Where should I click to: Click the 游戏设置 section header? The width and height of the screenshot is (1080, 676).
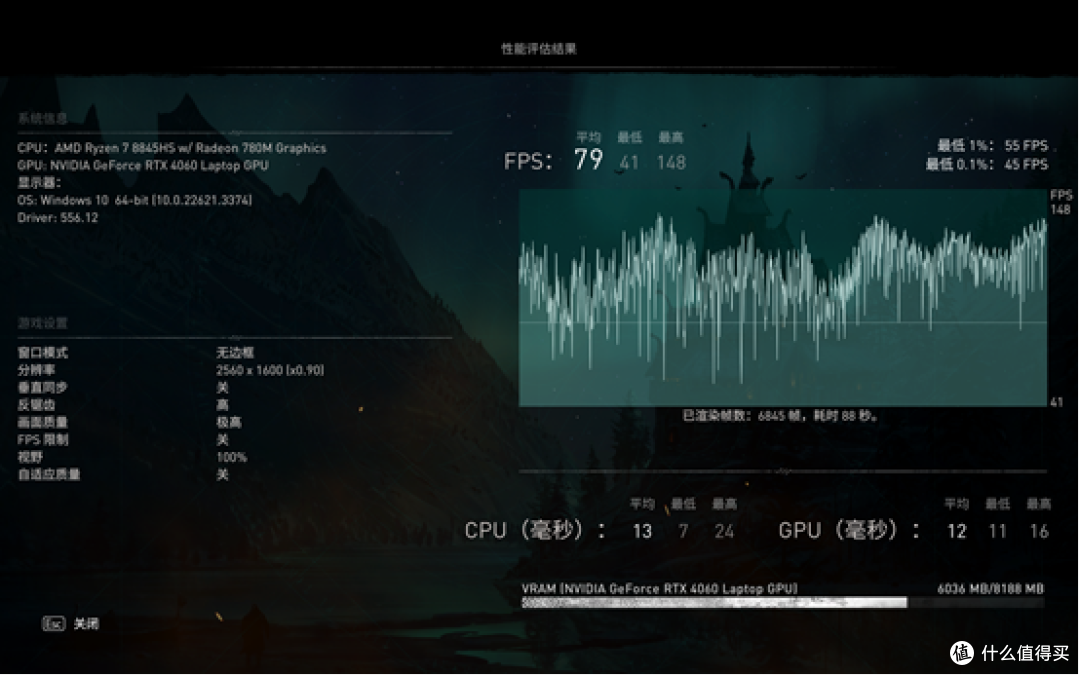(43, 323)
